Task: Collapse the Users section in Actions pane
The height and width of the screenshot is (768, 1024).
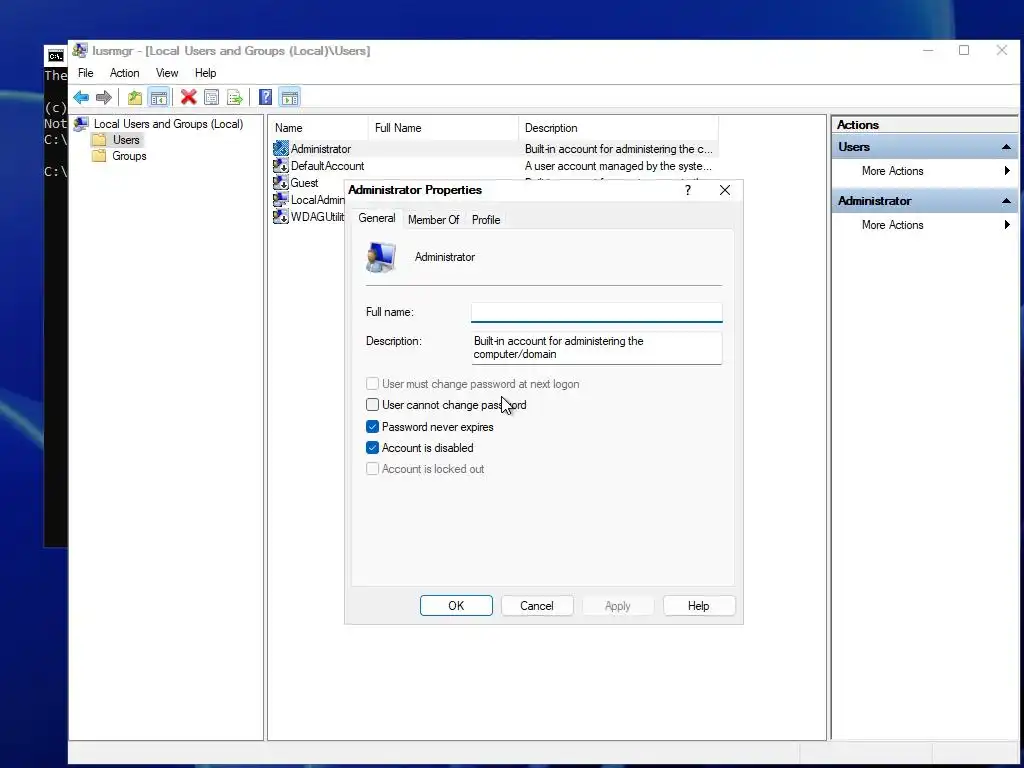Action: [x=1006, y=147]
